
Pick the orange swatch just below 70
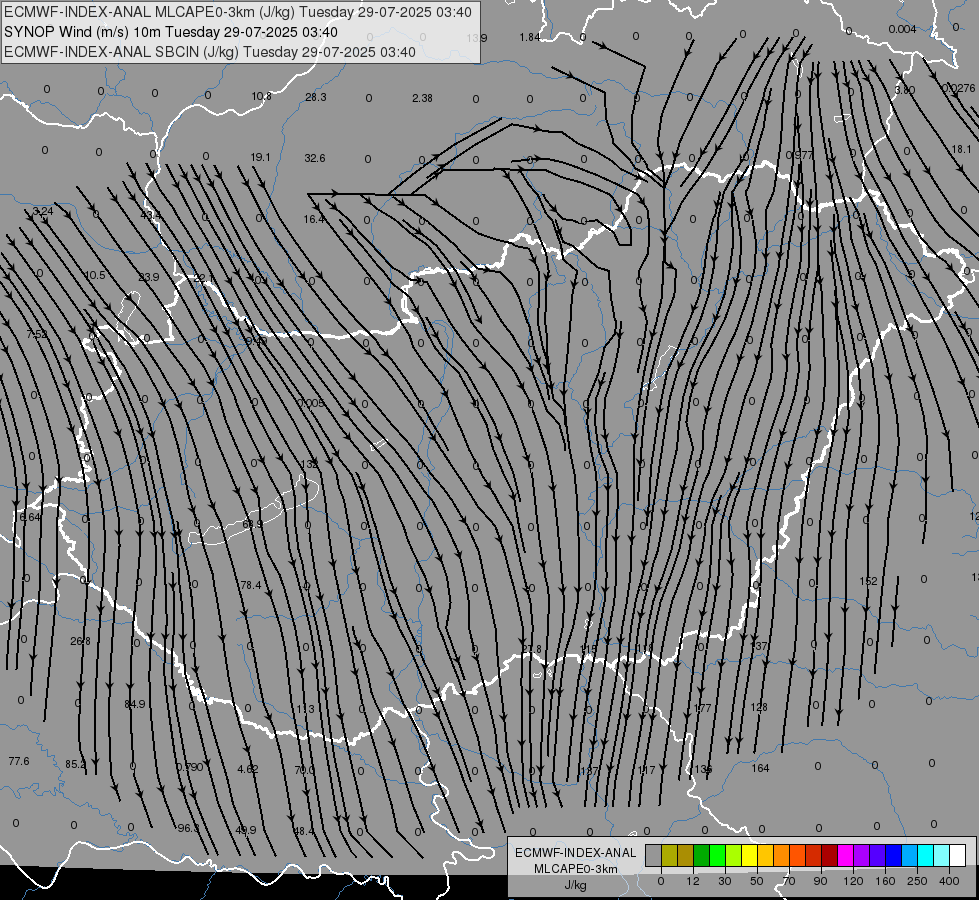782,855
